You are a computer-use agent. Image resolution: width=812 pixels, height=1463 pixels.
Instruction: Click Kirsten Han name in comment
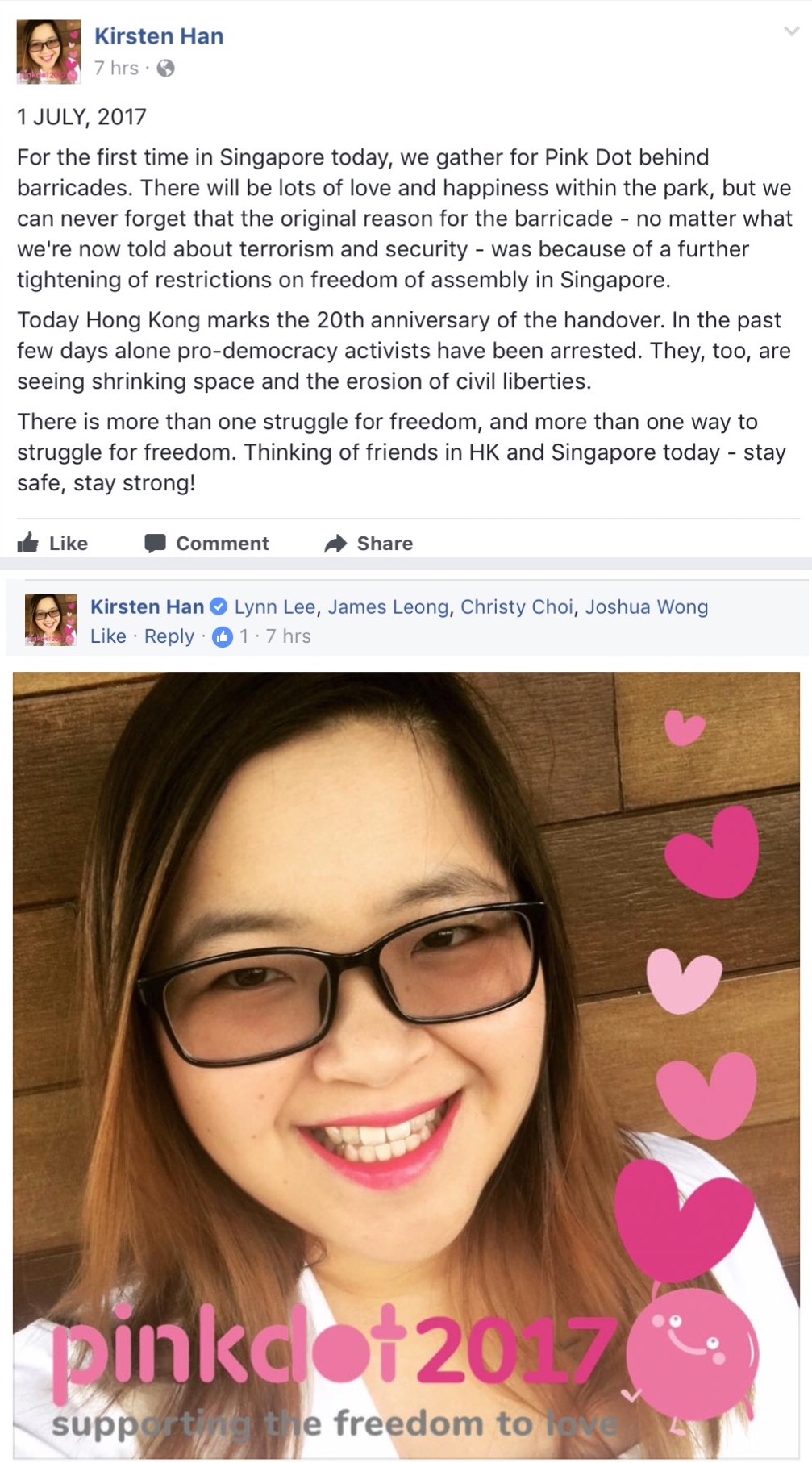[147, 606]
